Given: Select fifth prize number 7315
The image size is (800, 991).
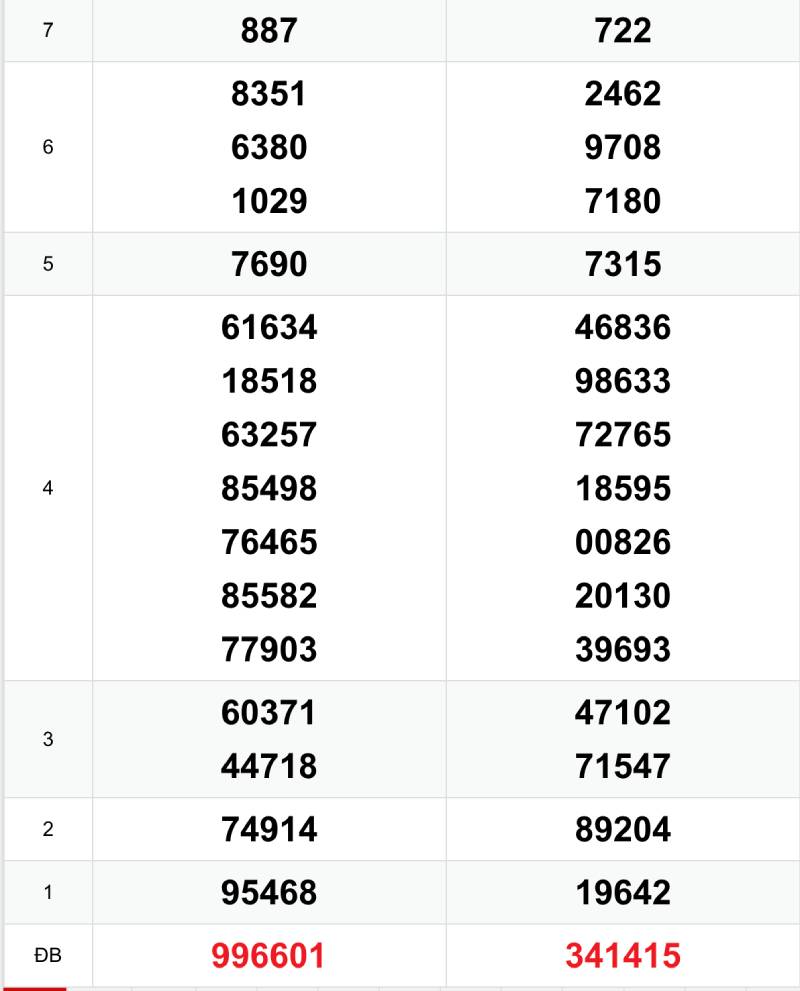Looking at the screenshot, I should [622, 264].
